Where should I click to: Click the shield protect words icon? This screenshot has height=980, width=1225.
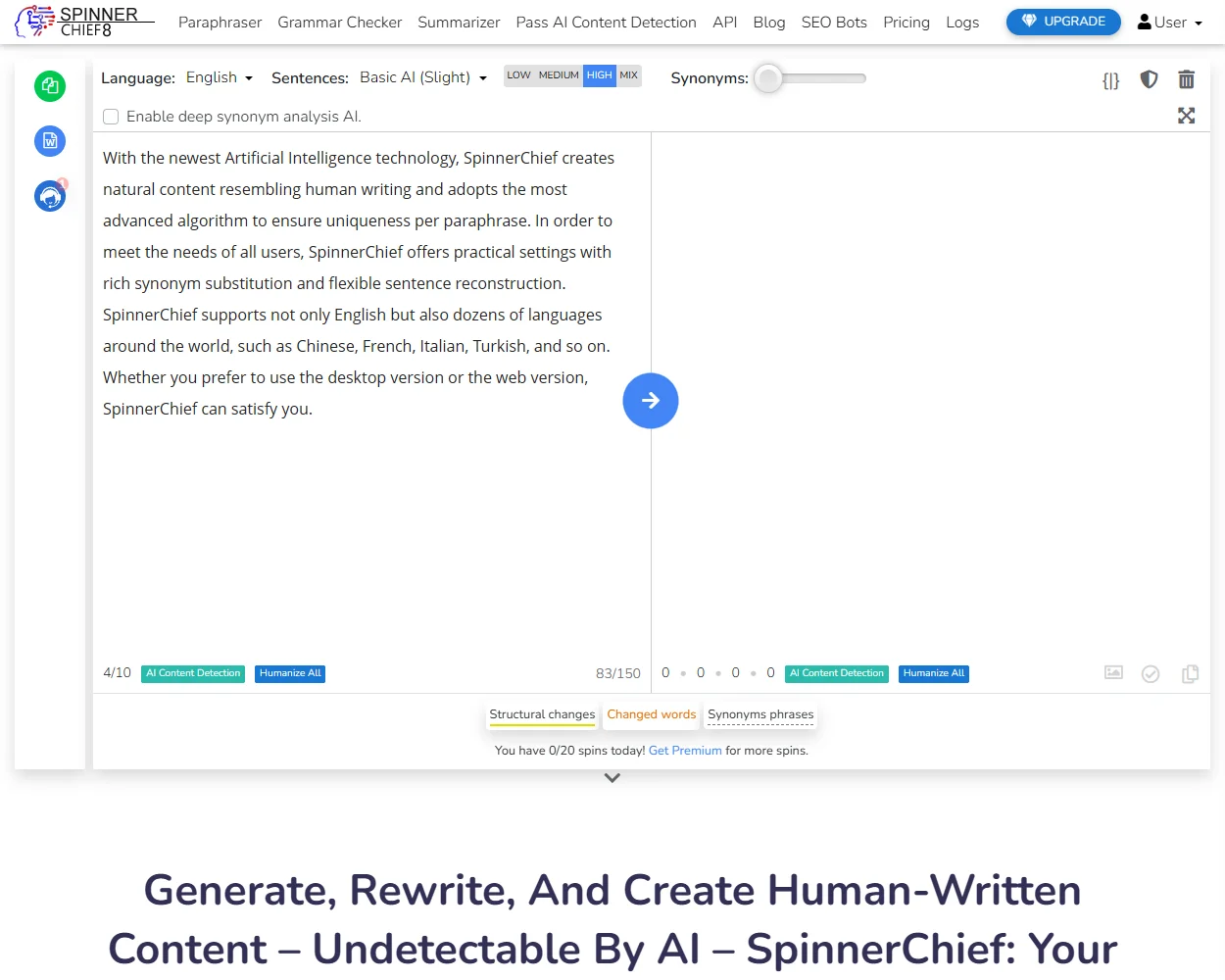pyautogui.click(x=1149, y=79)
